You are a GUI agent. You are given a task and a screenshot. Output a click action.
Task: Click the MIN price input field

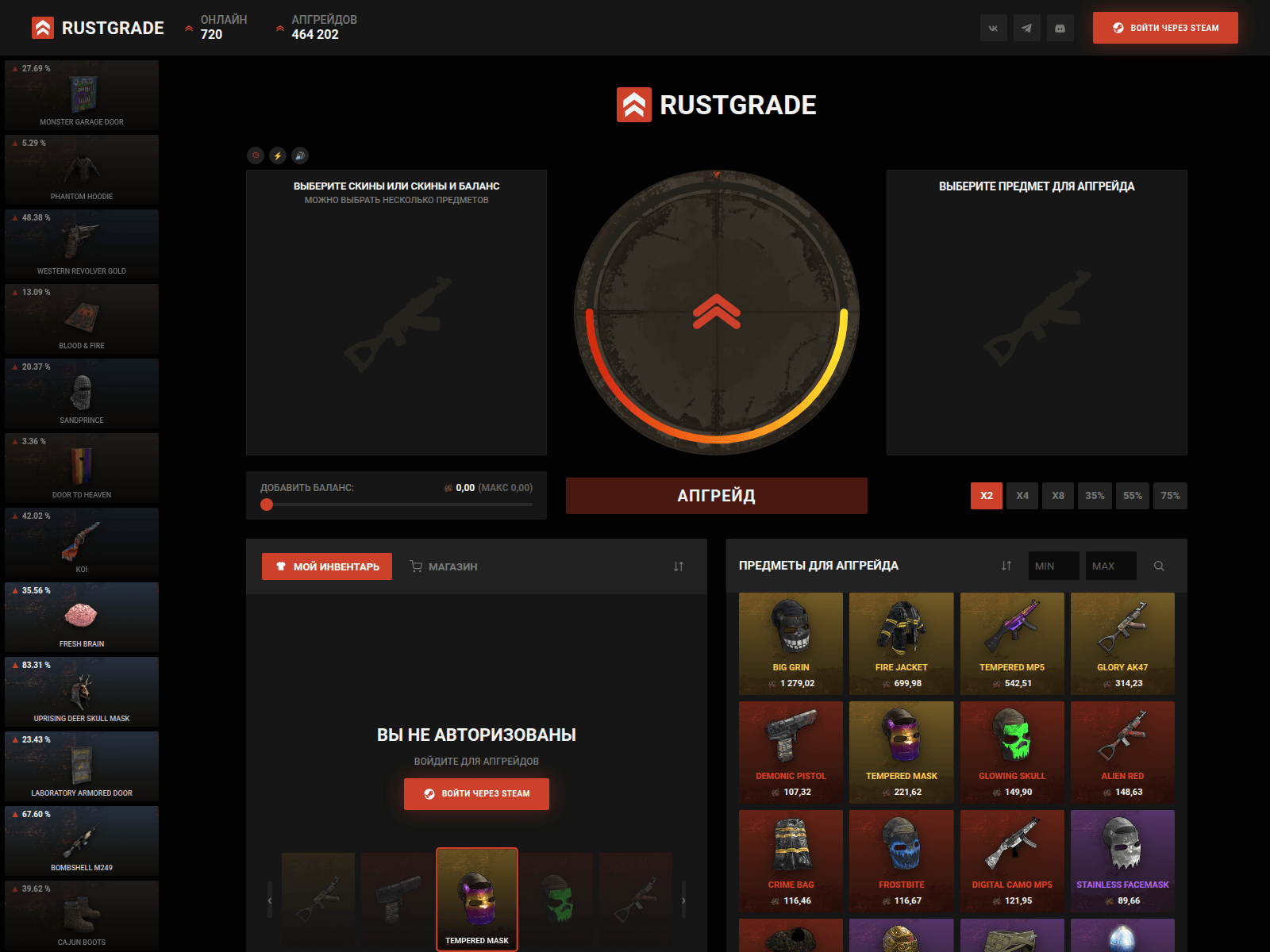click(1054, 566)
